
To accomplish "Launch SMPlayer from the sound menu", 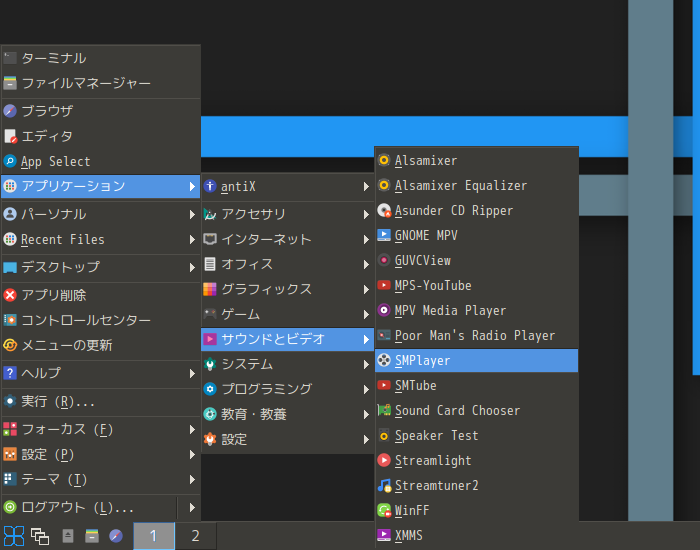I will click(x=476, y=360).
